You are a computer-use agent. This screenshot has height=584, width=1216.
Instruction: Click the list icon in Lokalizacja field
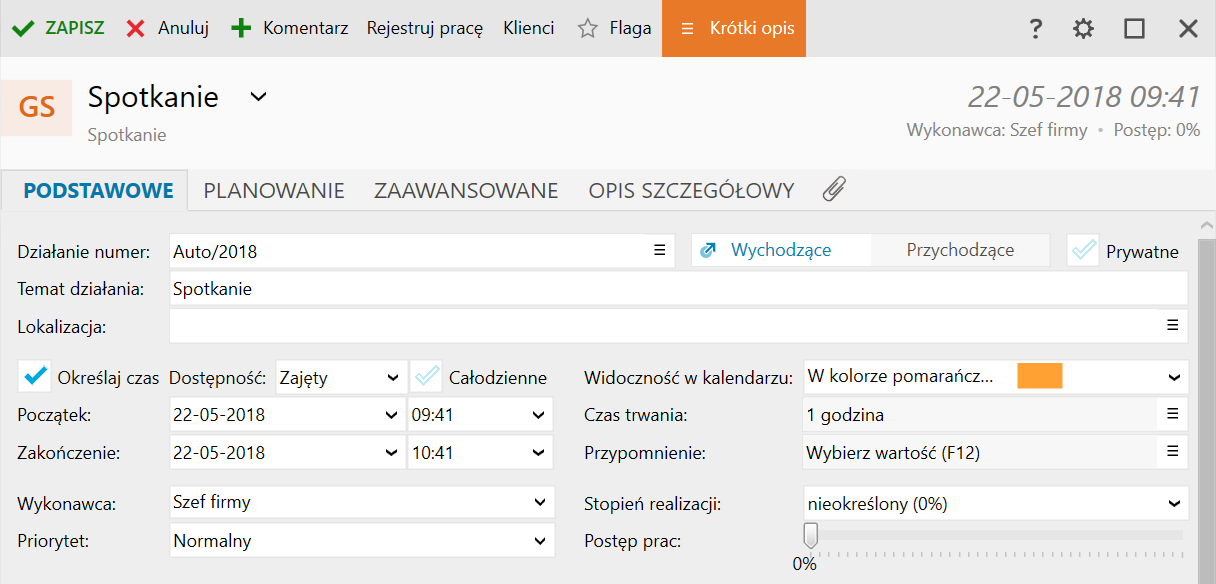pyautogui.click(x=1172, y=325)
